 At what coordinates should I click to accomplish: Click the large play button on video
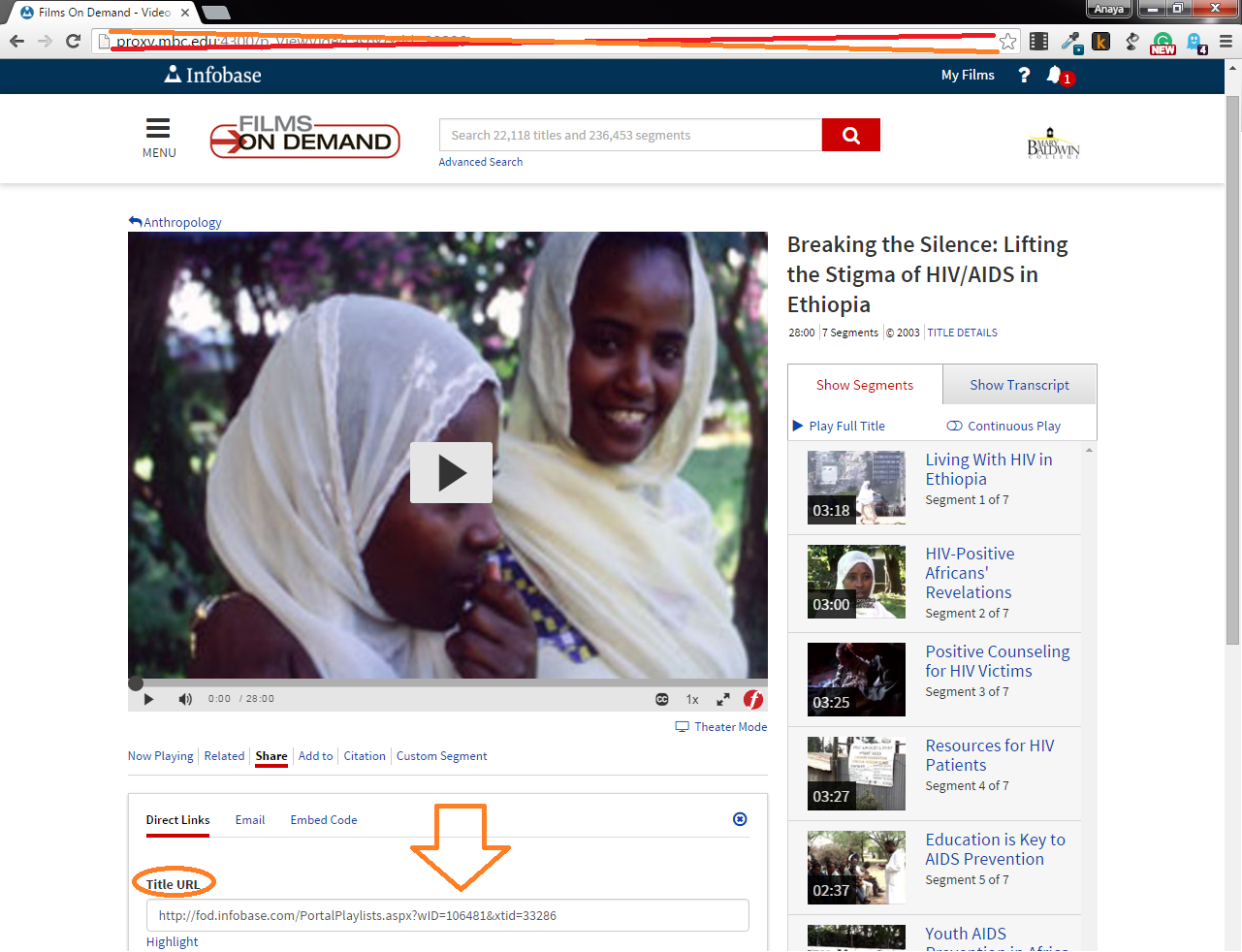tap(451, 472)
